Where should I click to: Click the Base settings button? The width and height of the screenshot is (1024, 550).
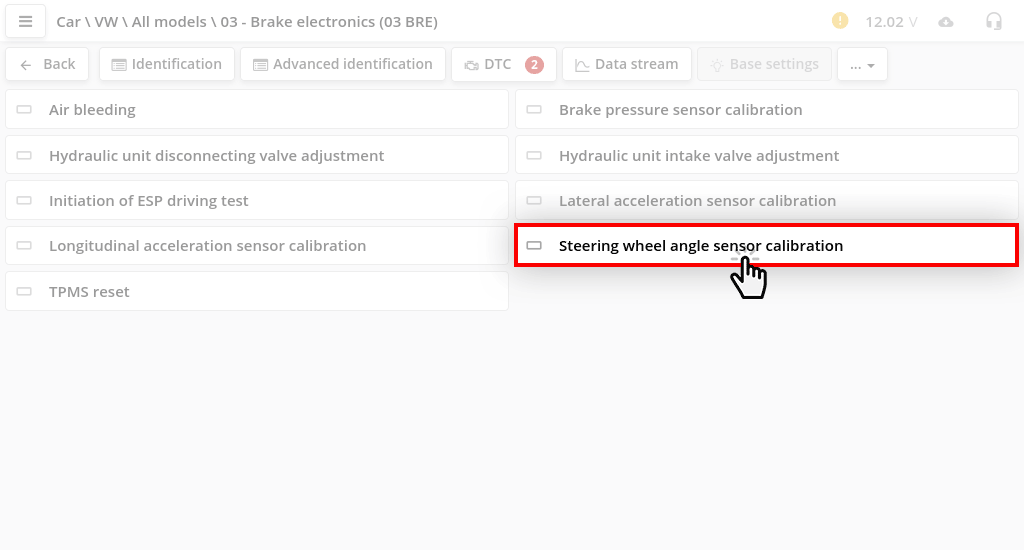(765, 64)
